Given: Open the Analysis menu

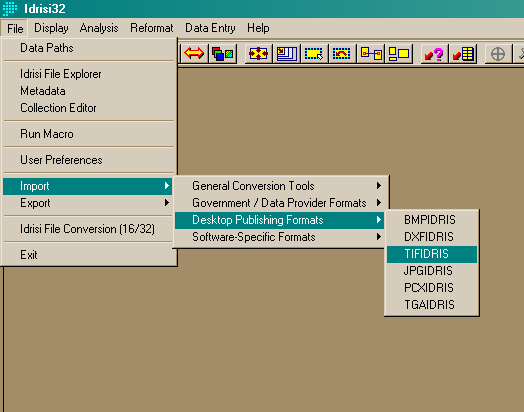Looking at the screenshot, I should click(x=99, y=28).
